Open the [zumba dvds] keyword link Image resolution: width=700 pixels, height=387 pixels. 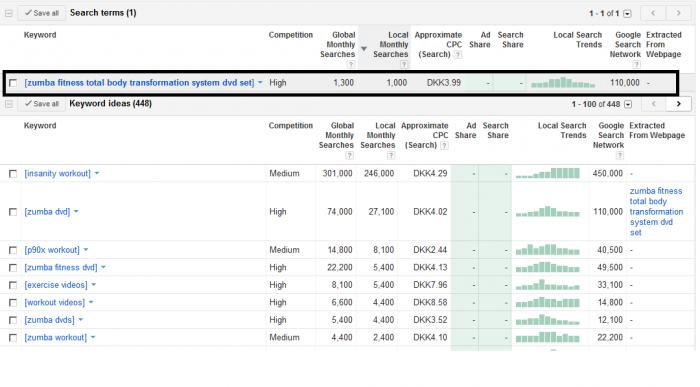(x=50, y=320)
